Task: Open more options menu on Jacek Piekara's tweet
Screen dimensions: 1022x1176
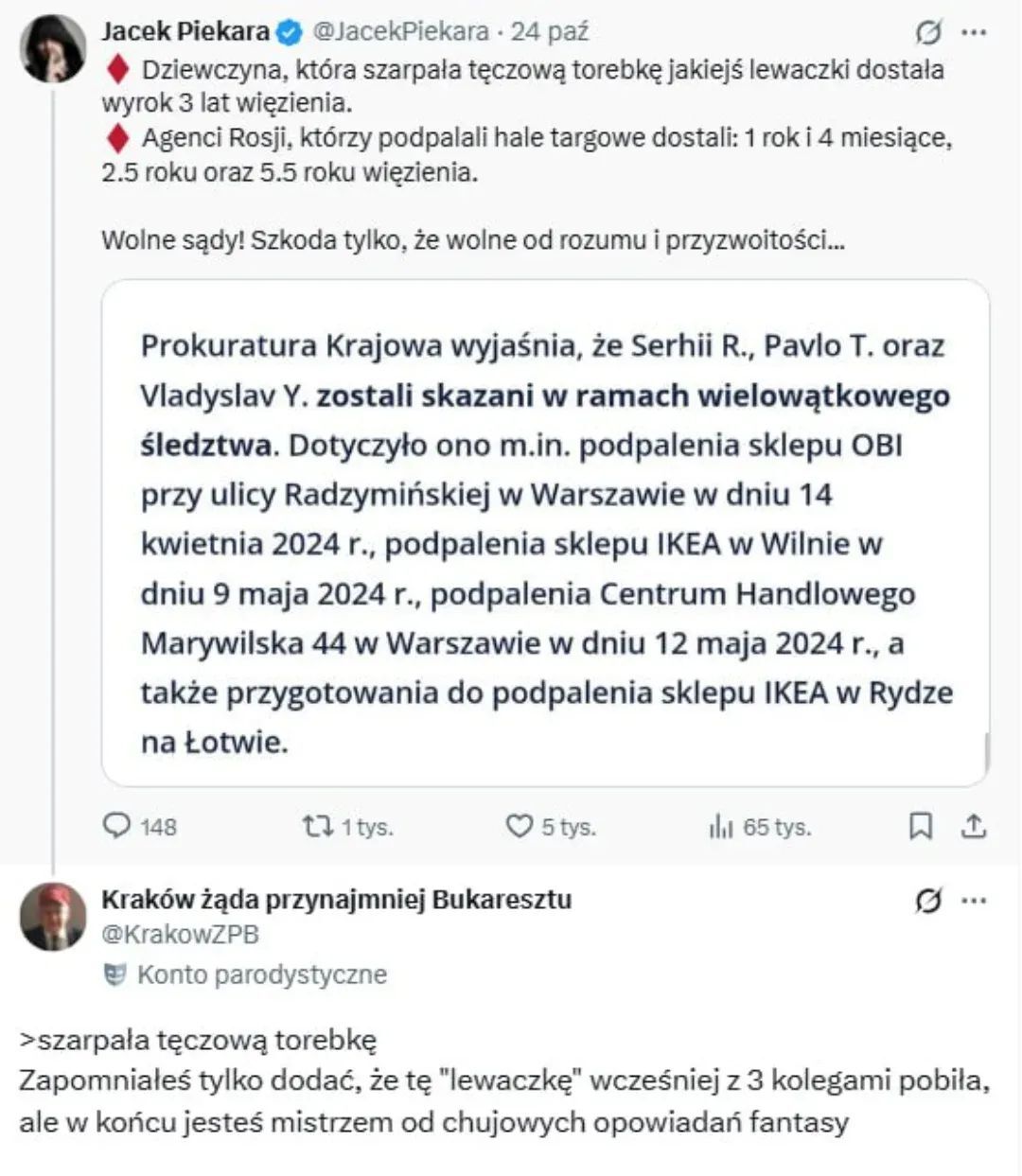Action: click(974, 32)
